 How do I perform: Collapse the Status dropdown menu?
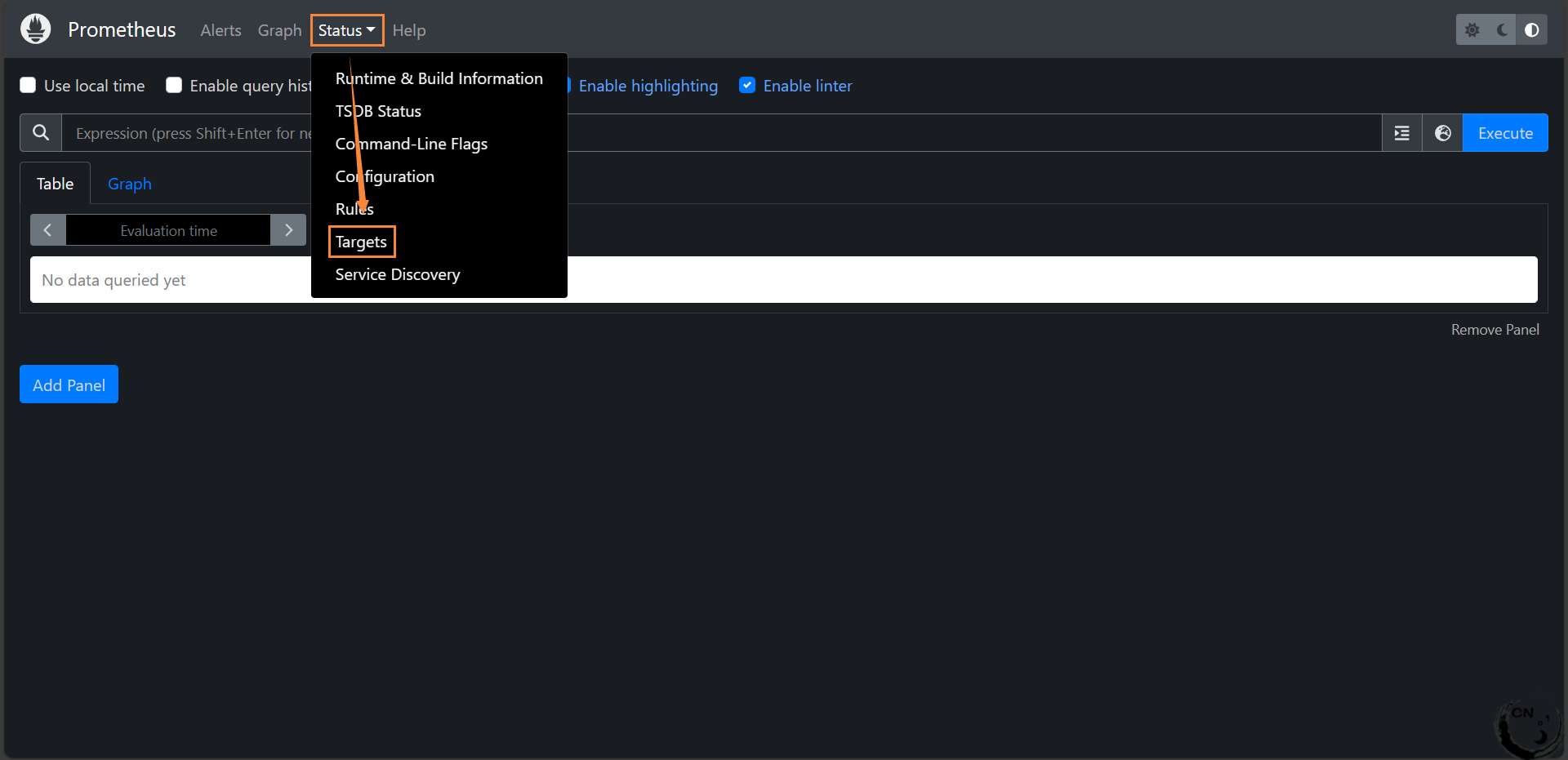(x=347, y=30)
